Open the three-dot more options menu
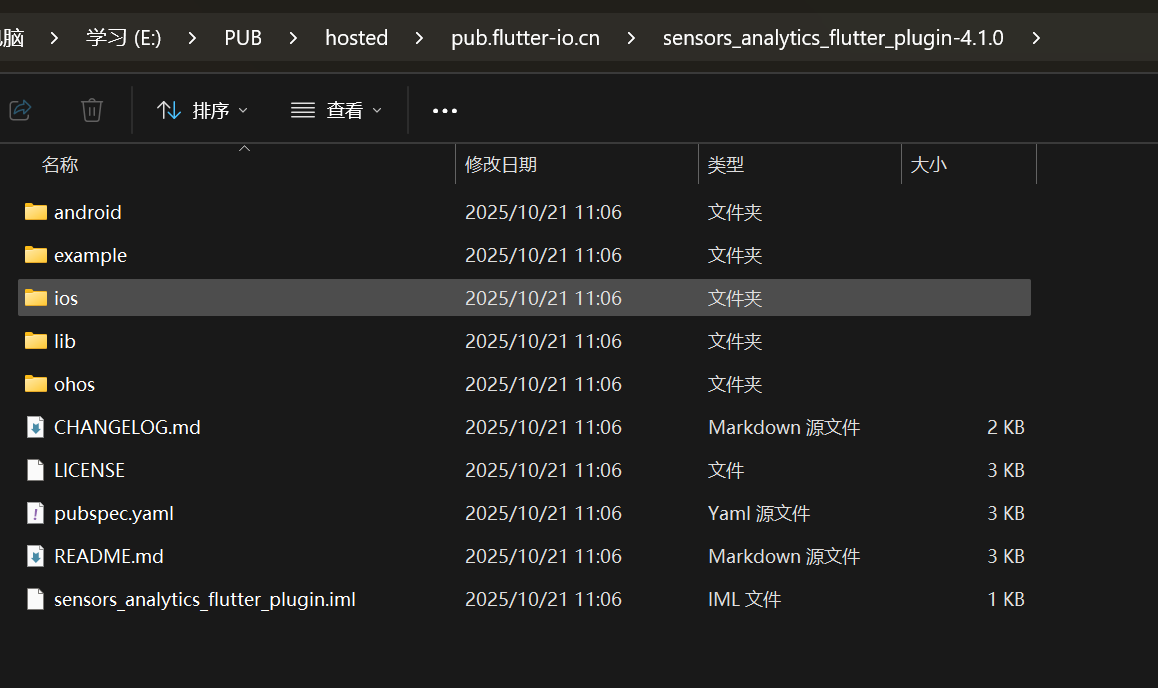Image resolution: width=1158 pixels, height=688 pixels. click(x=445, y=111)
